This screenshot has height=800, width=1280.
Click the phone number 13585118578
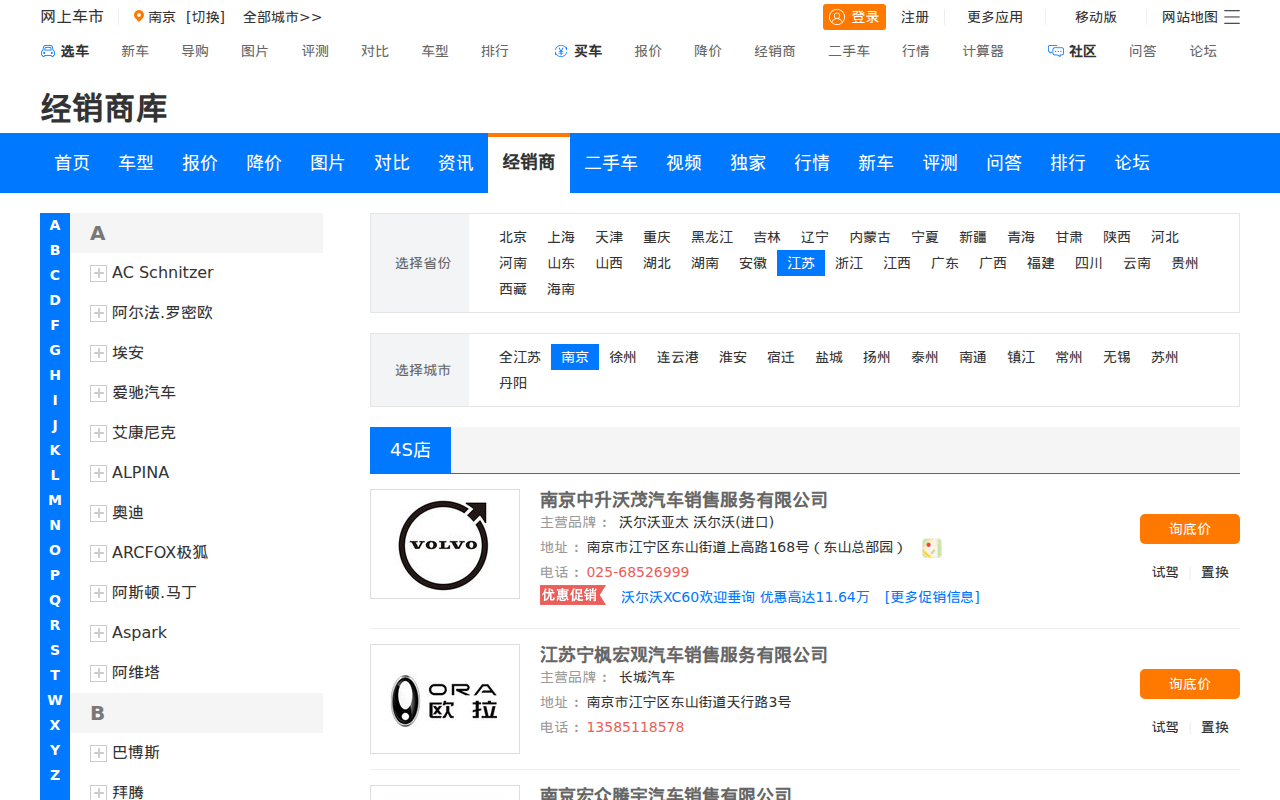636,727
